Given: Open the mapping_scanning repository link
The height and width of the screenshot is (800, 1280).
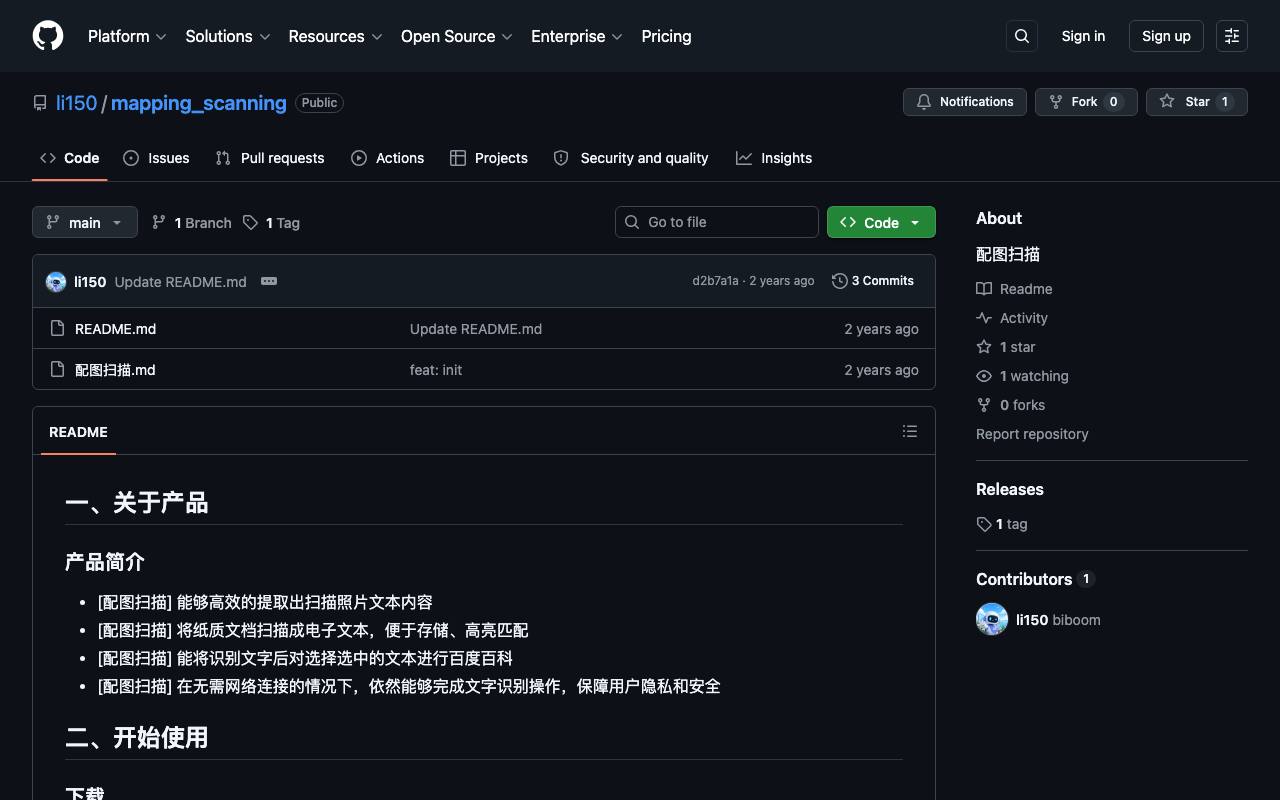Looking at the screenshot, I should tap(198, 103).
